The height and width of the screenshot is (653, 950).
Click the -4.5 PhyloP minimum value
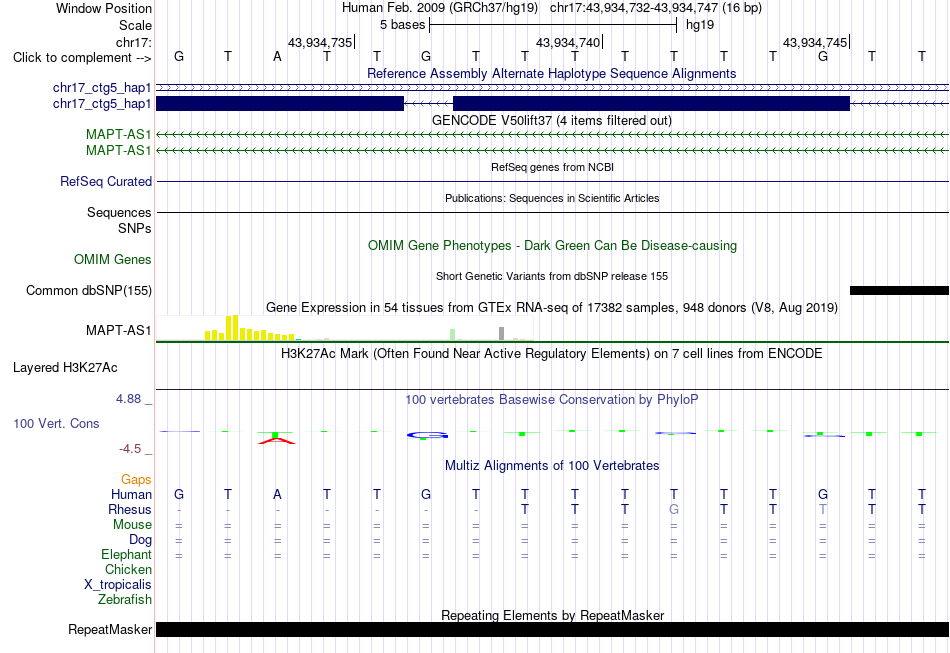(130, 449)
